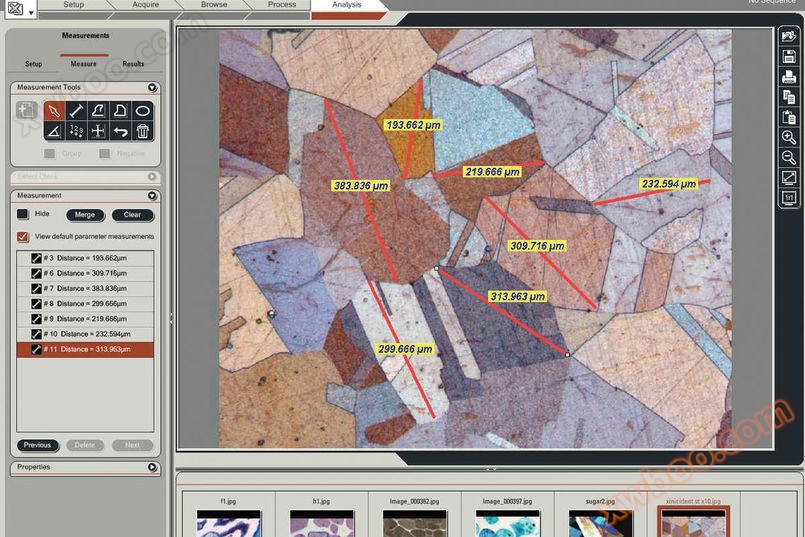The image size is (805, 537).
Task: Collapse the Measurement Tools panel
Action: [x=152, y=88]
